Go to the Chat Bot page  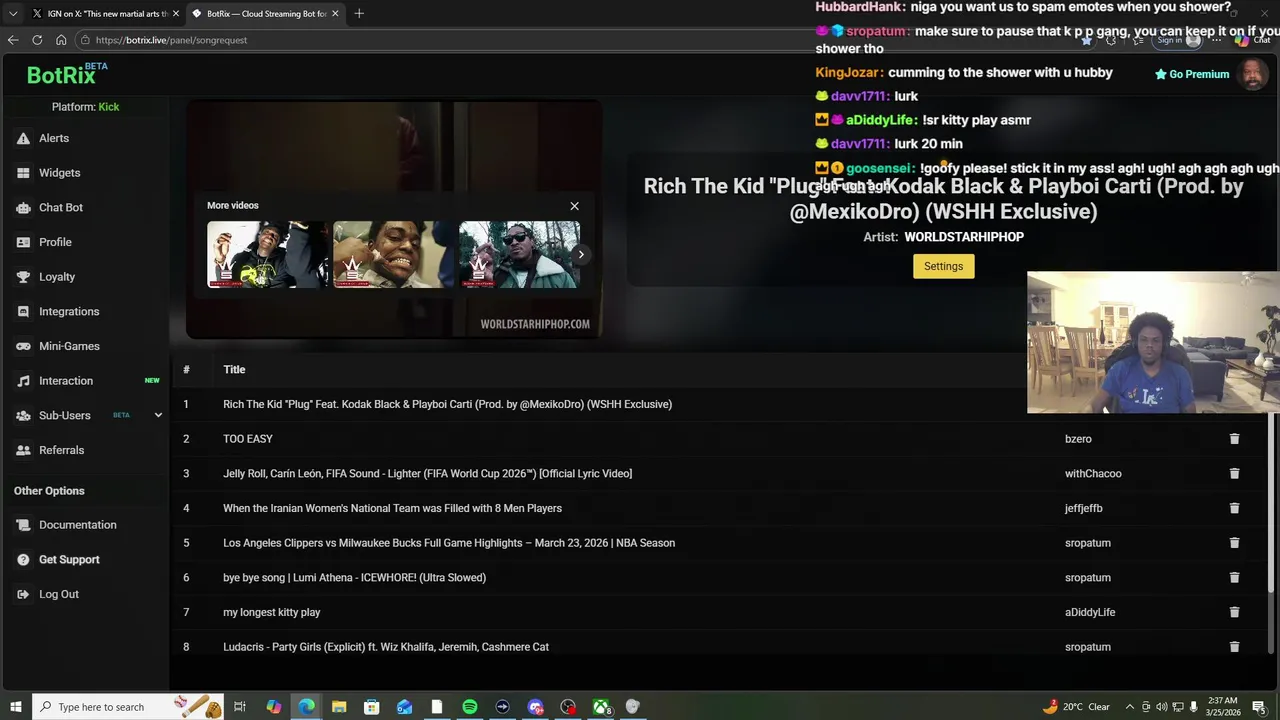pyautogui.click(x=60, y=207)
